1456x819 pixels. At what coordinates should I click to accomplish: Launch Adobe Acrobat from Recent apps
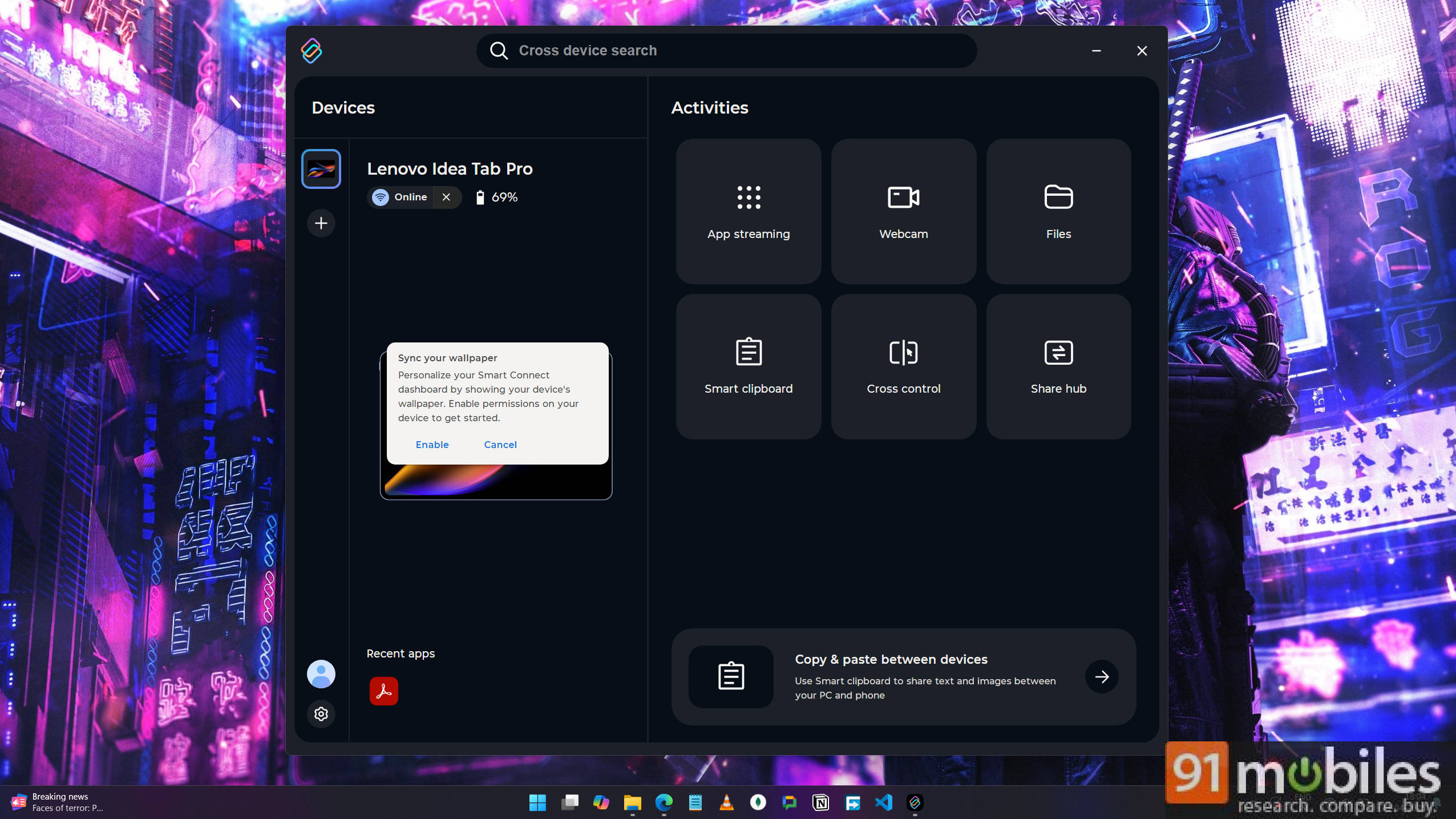384,691
